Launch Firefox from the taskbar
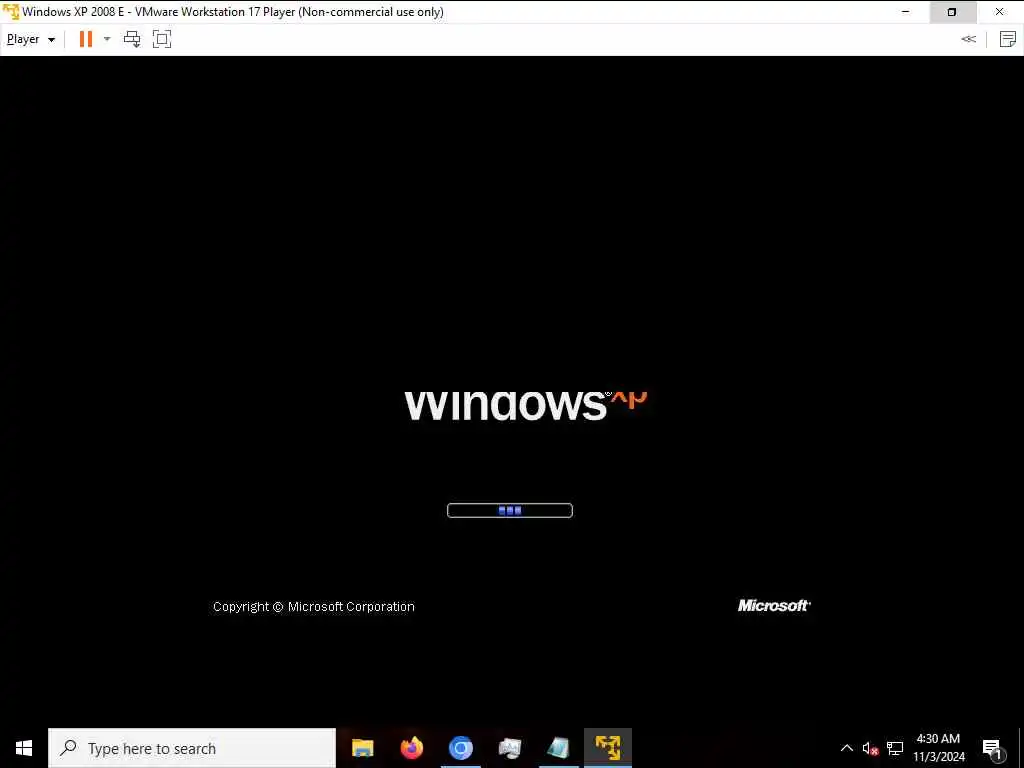Screen dimensions: 1024x768 (x=411, y=748)
